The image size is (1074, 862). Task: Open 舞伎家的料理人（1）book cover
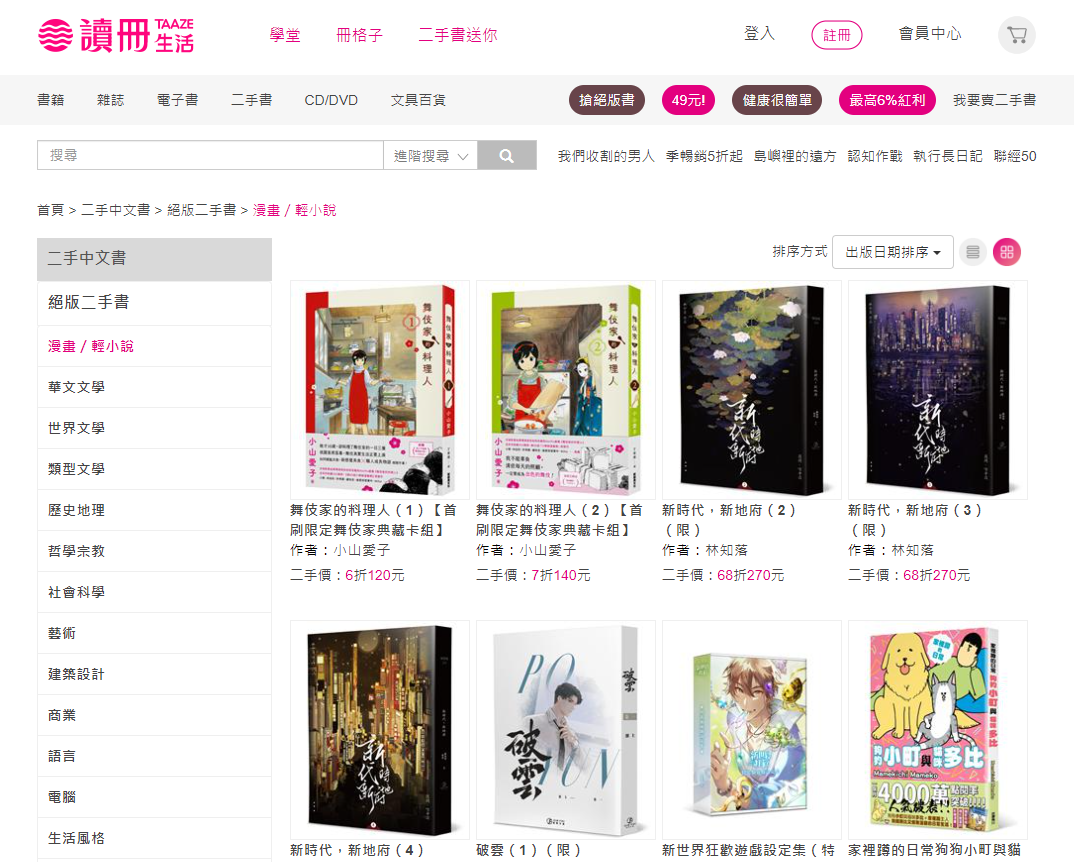pyautogui.click(x=379, y=389)
